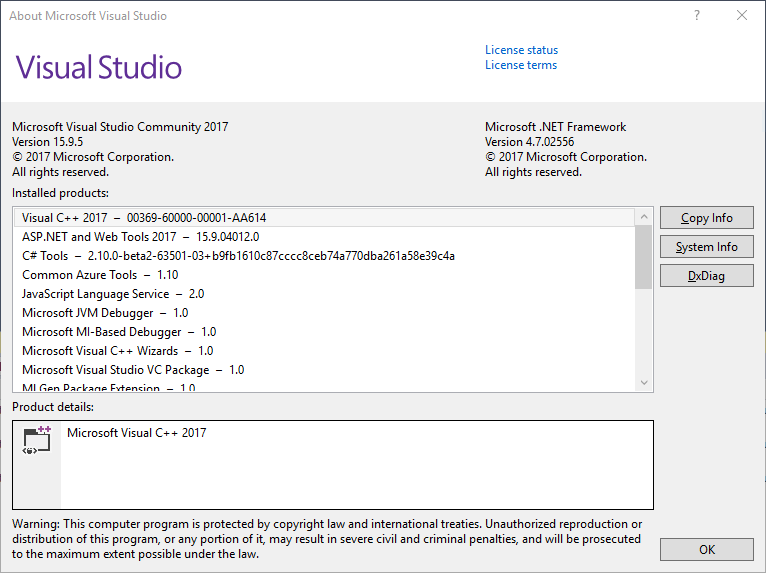Select Microsoft Visual Studio VC Package row
766x573 pixels.
pos(324,370)
